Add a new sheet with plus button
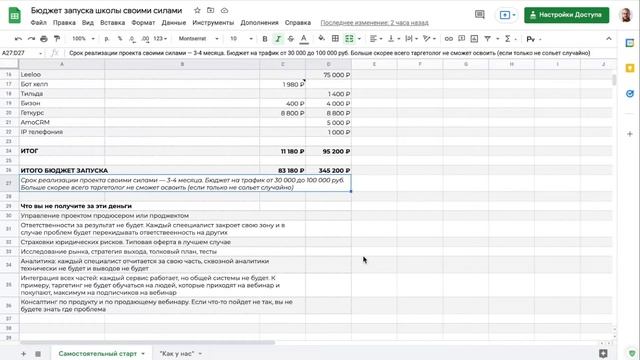 click(23, 354)
